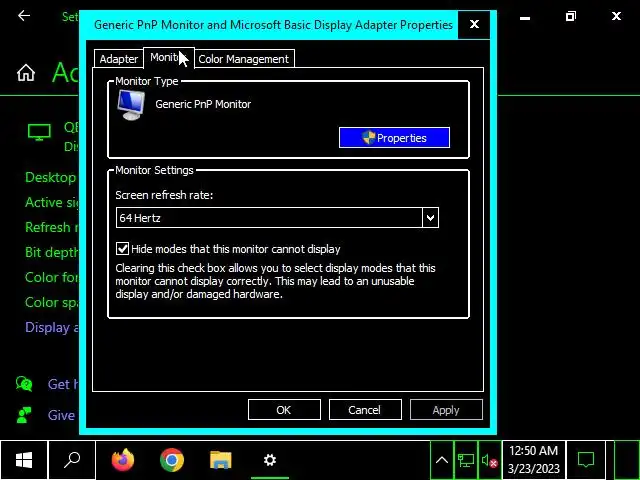
Task: Click the network status tray icon
Action: [466, 460]
